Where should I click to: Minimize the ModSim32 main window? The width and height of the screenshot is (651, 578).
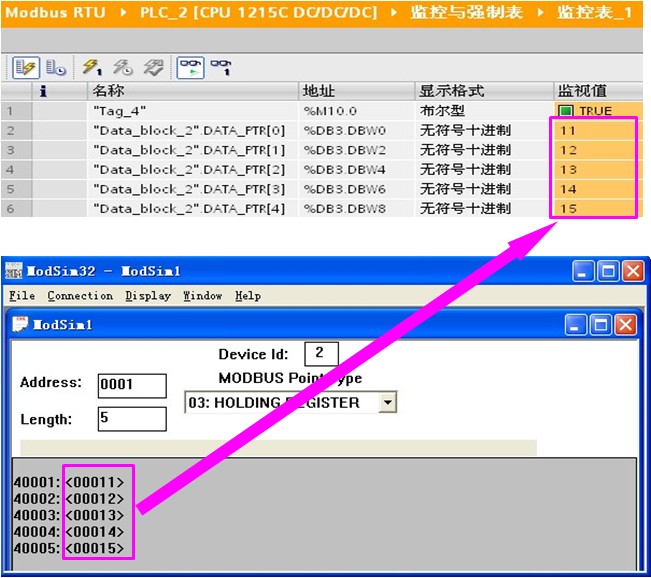(x=582, y=272)
